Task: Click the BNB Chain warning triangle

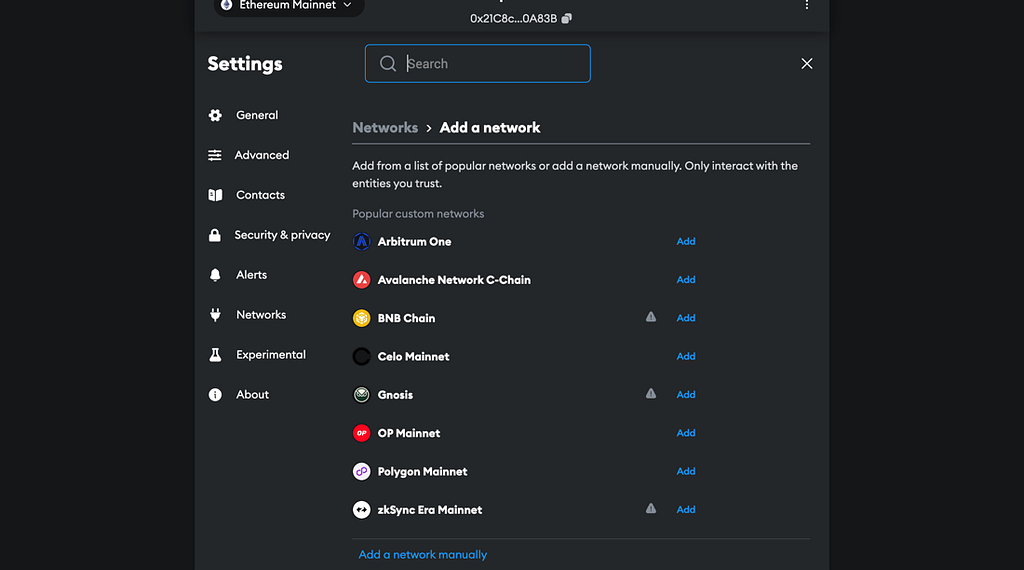Action: click(651, 317)
